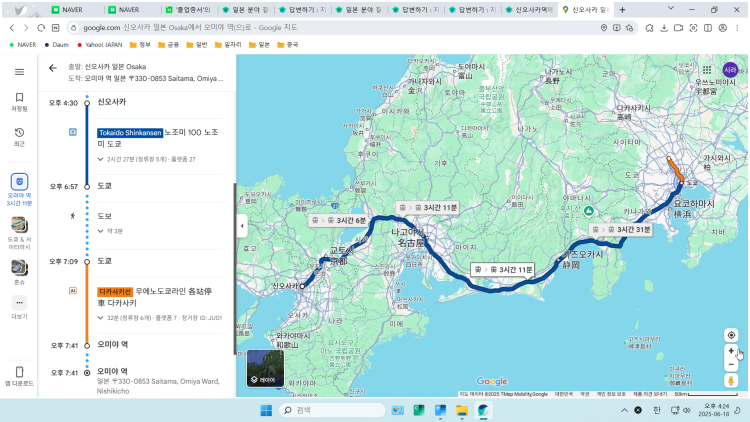Click the browser forward button

(26, 28)
